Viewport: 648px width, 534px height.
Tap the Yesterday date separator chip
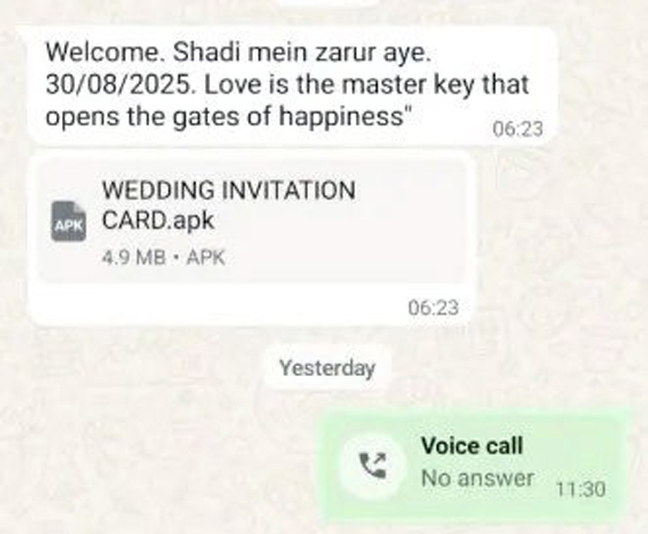click(327, 368)
